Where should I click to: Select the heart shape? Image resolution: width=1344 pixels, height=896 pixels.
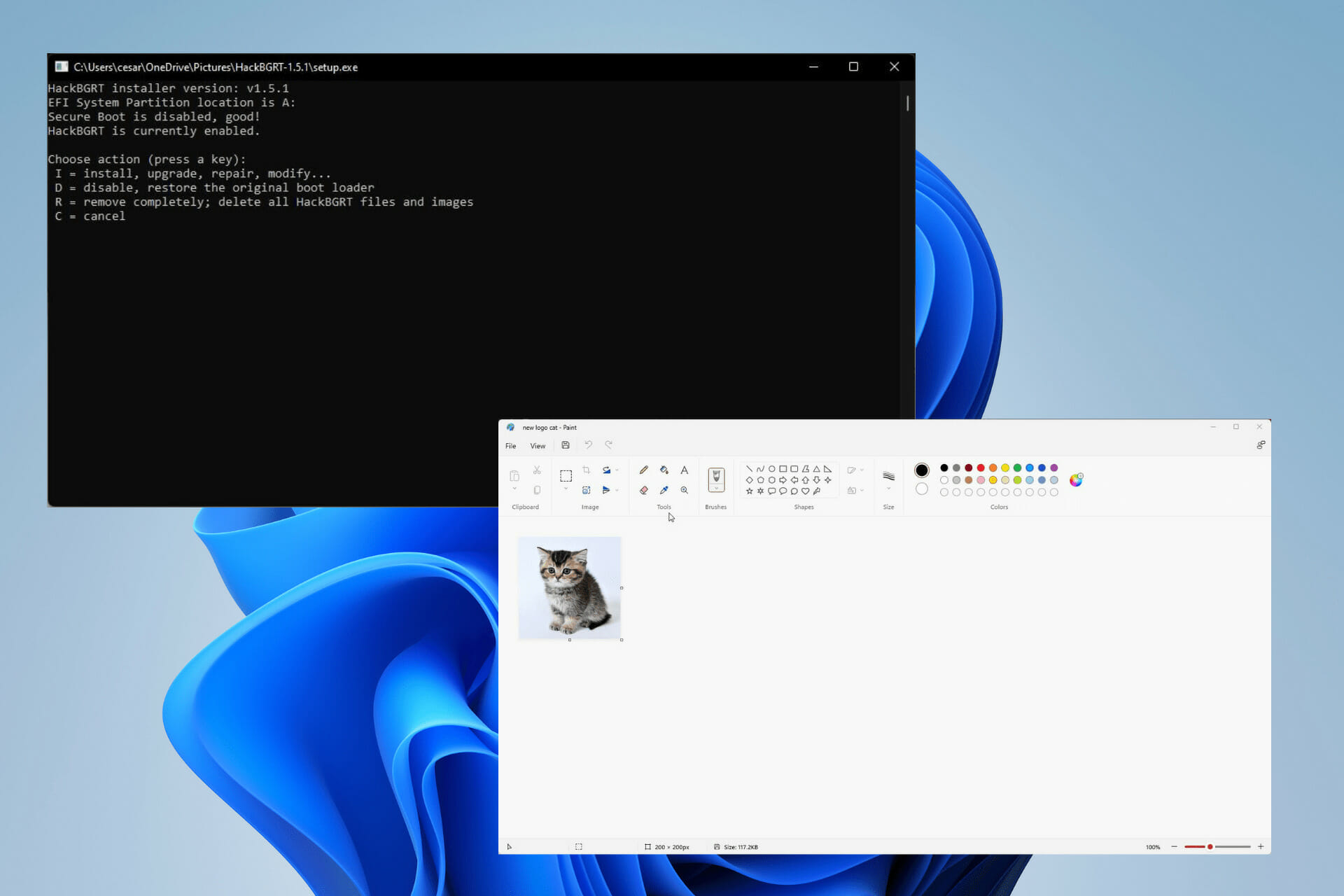[805, 491]
